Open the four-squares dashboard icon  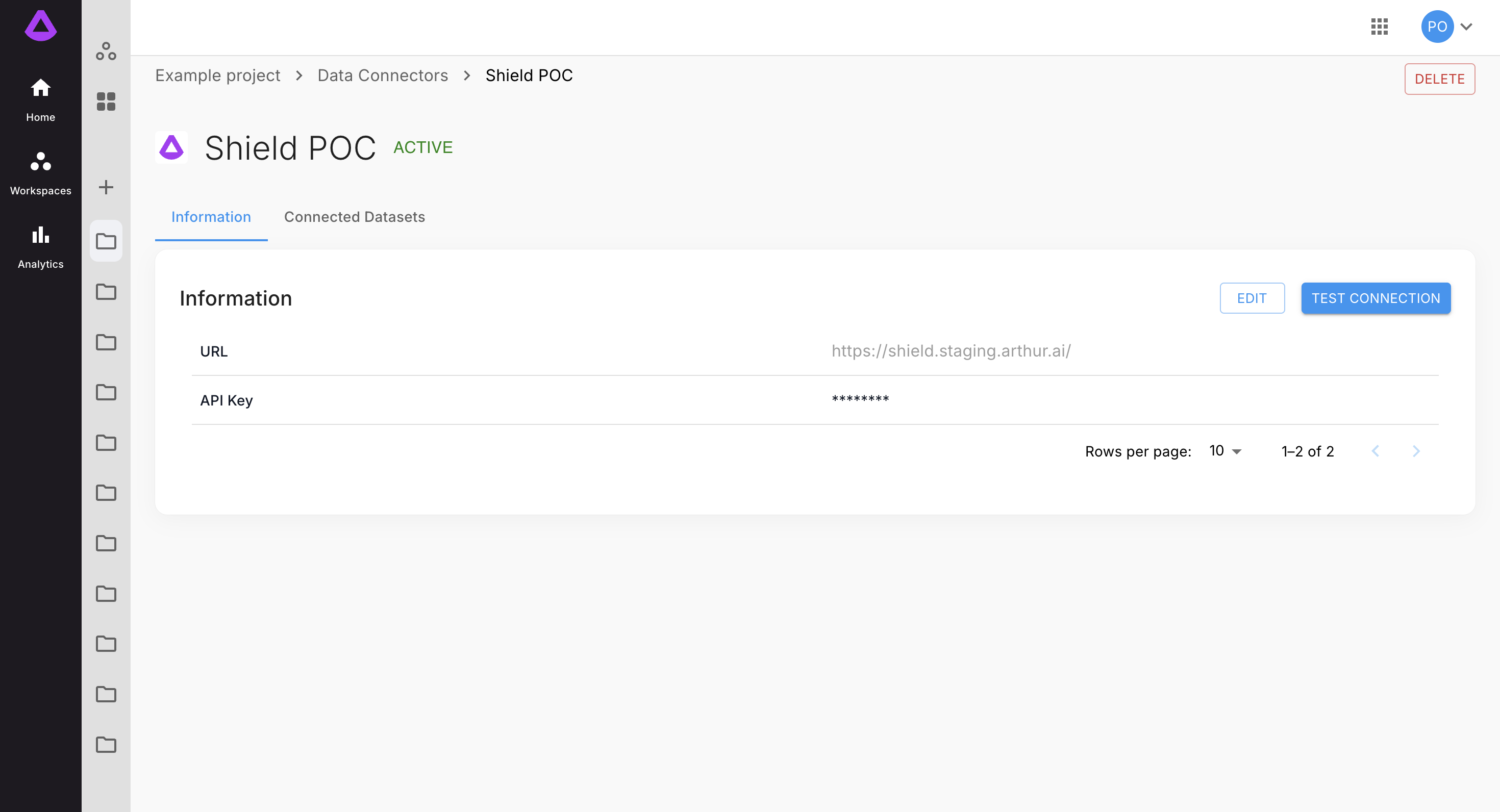106,102
